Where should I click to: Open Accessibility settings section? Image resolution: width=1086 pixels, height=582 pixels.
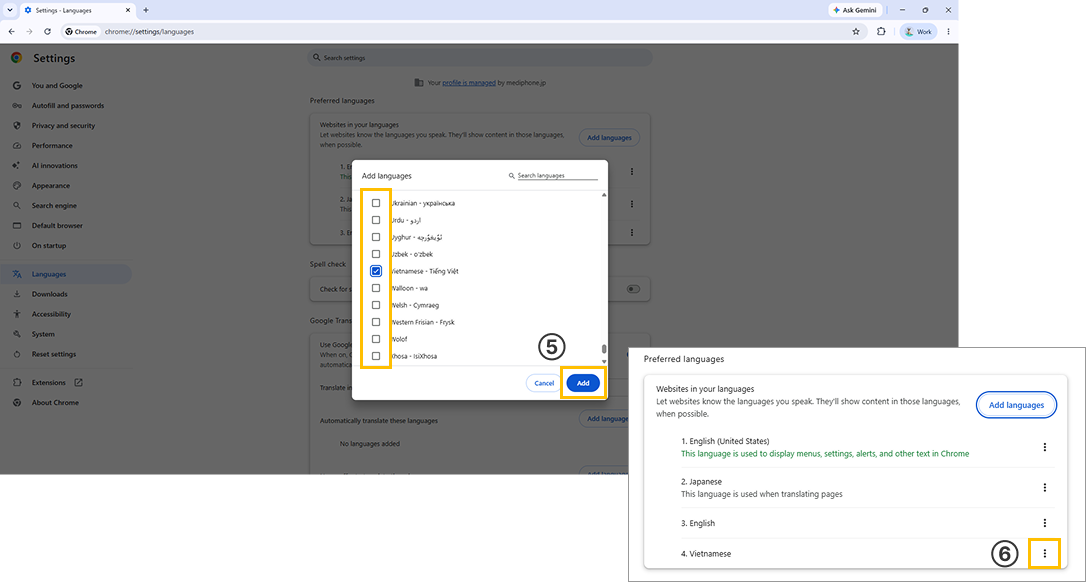[51, 314]
